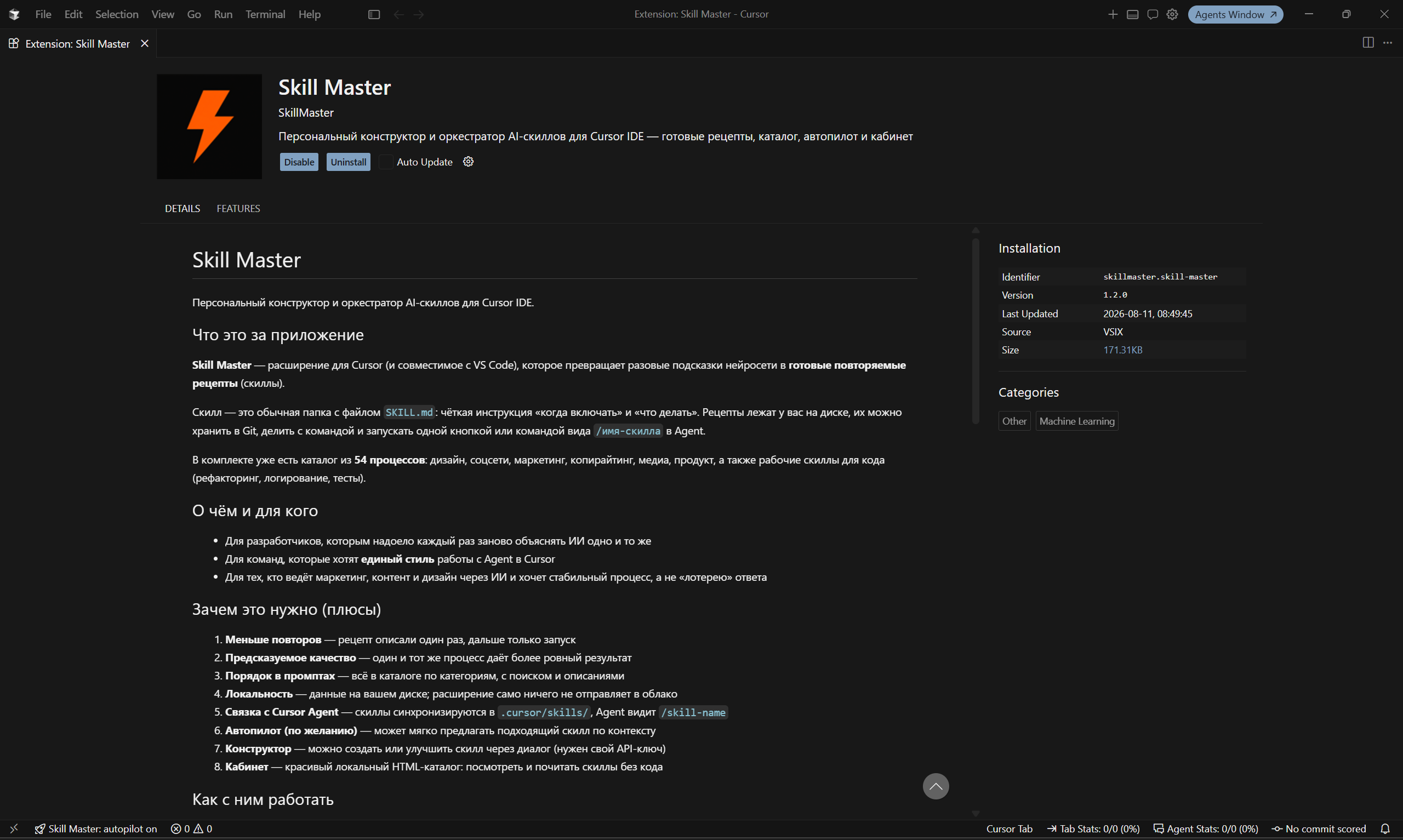Go forward with the right arrow

point(419,14)
